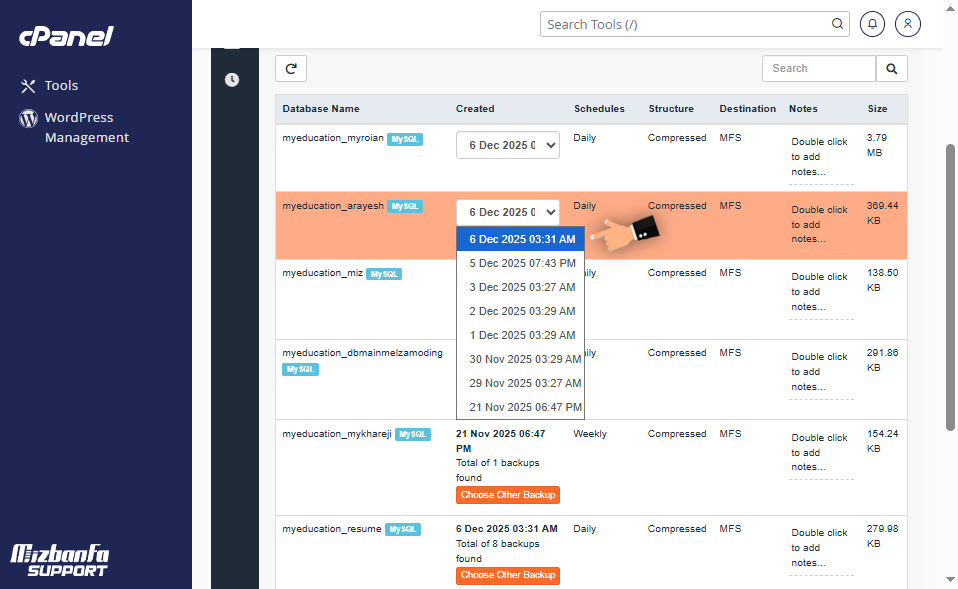958x589 pixels.
Task: Expand the Created dropdown for myeducation_myroian
Action: (x=507, y=145)
